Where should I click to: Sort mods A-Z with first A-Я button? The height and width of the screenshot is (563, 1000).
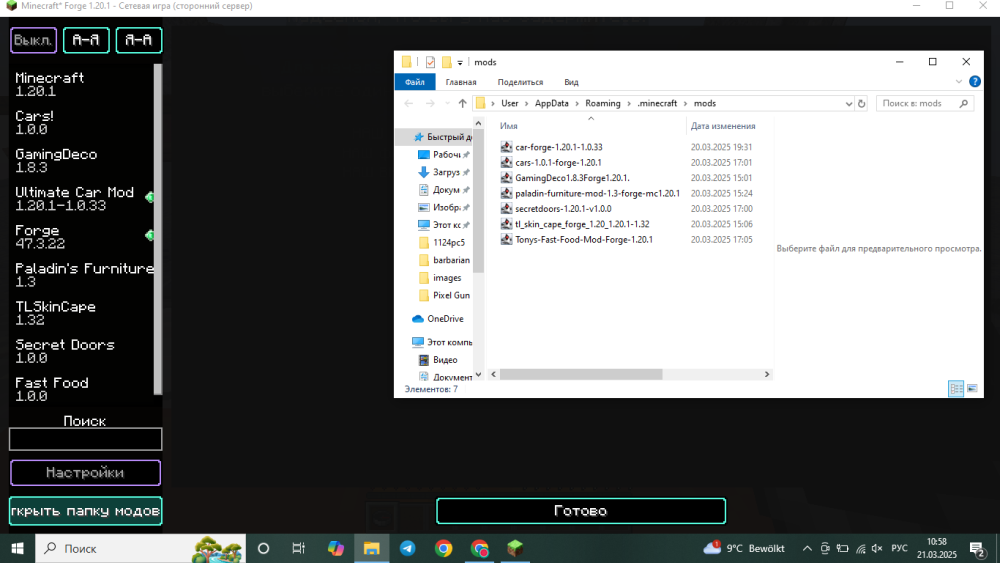click(86, 40)
